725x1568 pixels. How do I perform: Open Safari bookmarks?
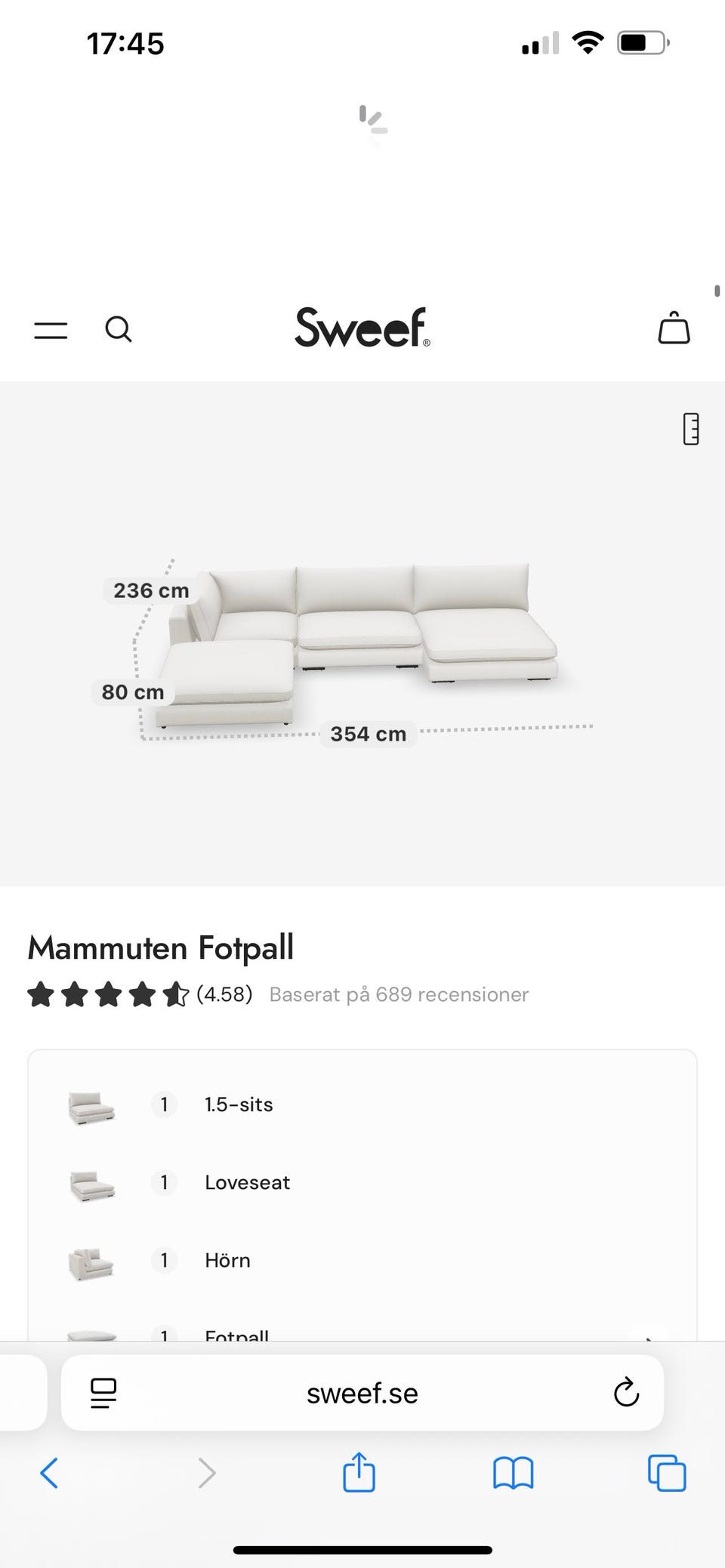[513, 1473]
